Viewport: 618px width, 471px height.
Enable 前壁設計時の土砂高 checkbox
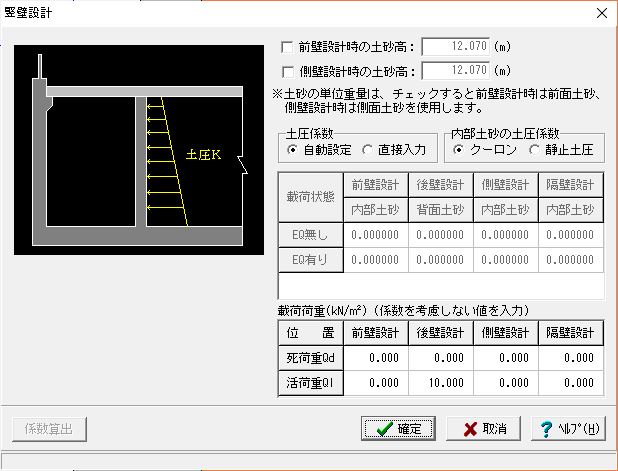pyautogui.click(x=287, y=47)
